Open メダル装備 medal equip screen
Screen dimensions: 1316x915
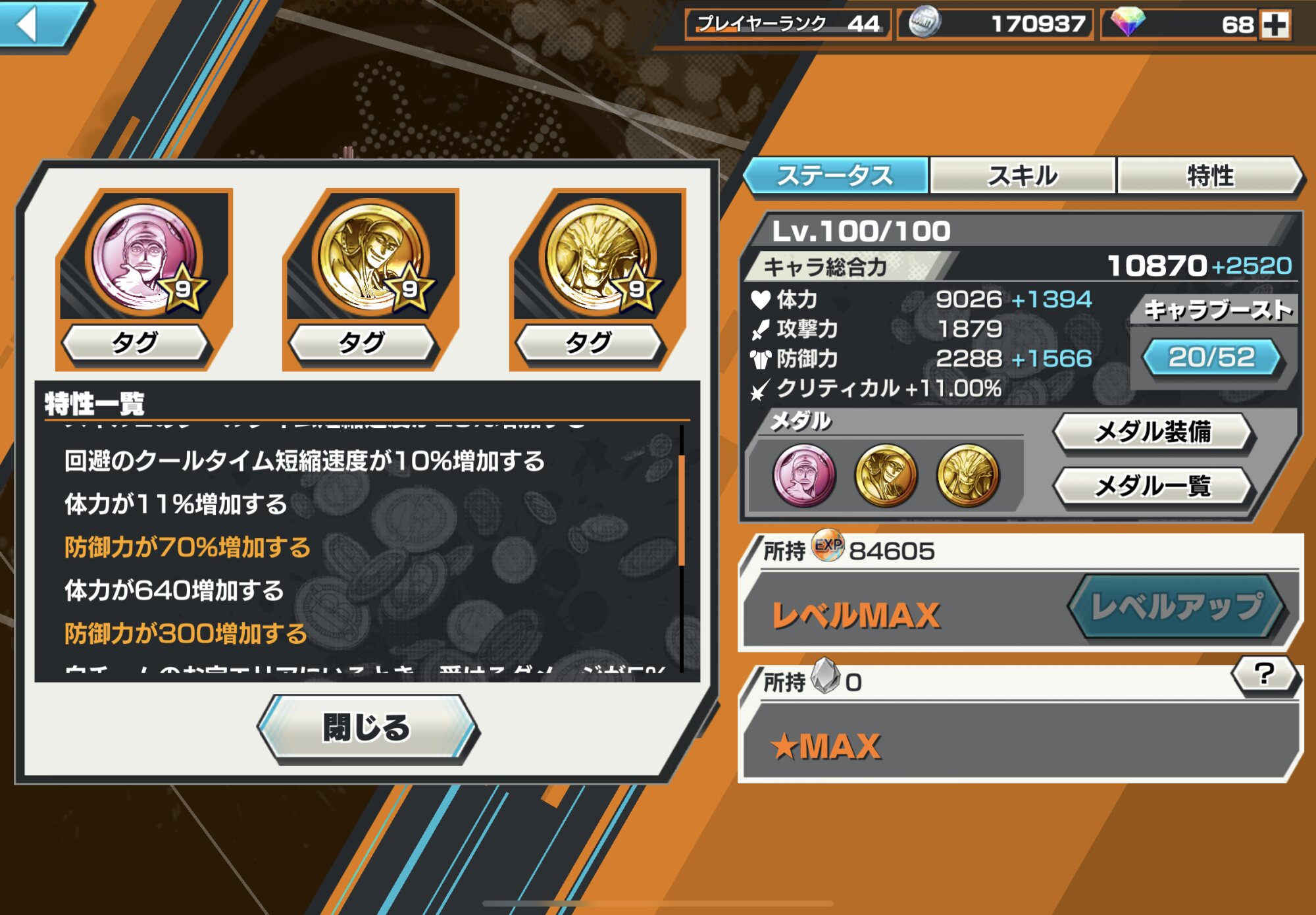(x=1153, y=432)
